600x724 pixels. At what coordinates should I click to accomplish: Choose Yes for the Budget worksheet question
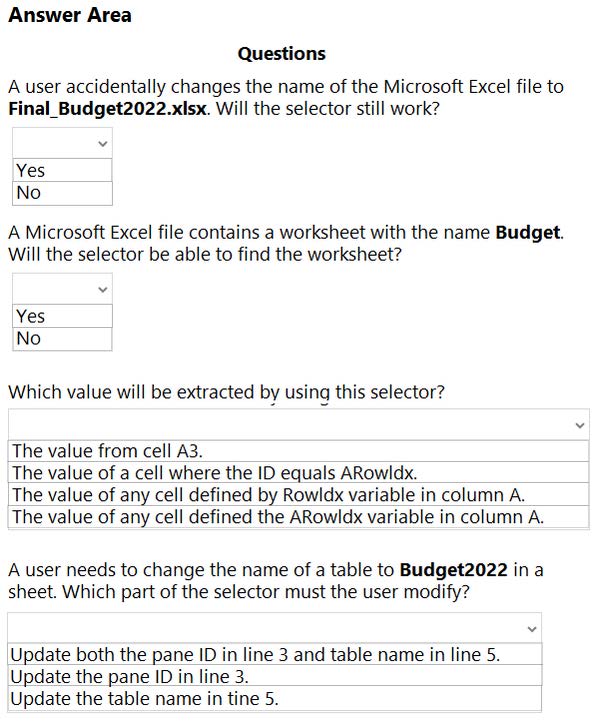click(62, 316)
